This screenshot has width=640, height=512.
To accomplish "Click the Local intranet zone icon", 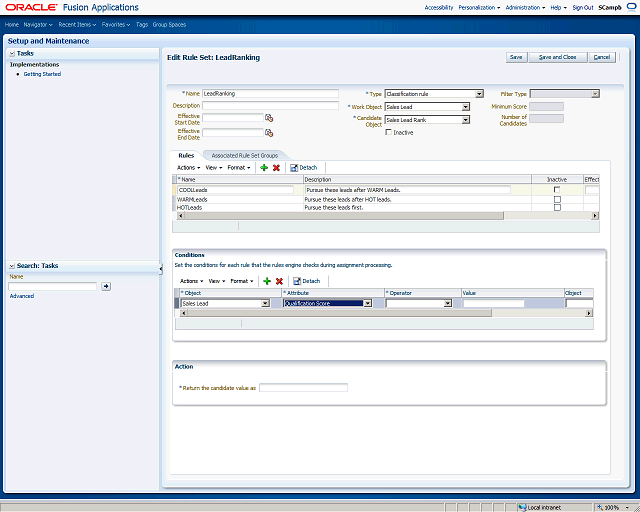I will pos(522,508).
